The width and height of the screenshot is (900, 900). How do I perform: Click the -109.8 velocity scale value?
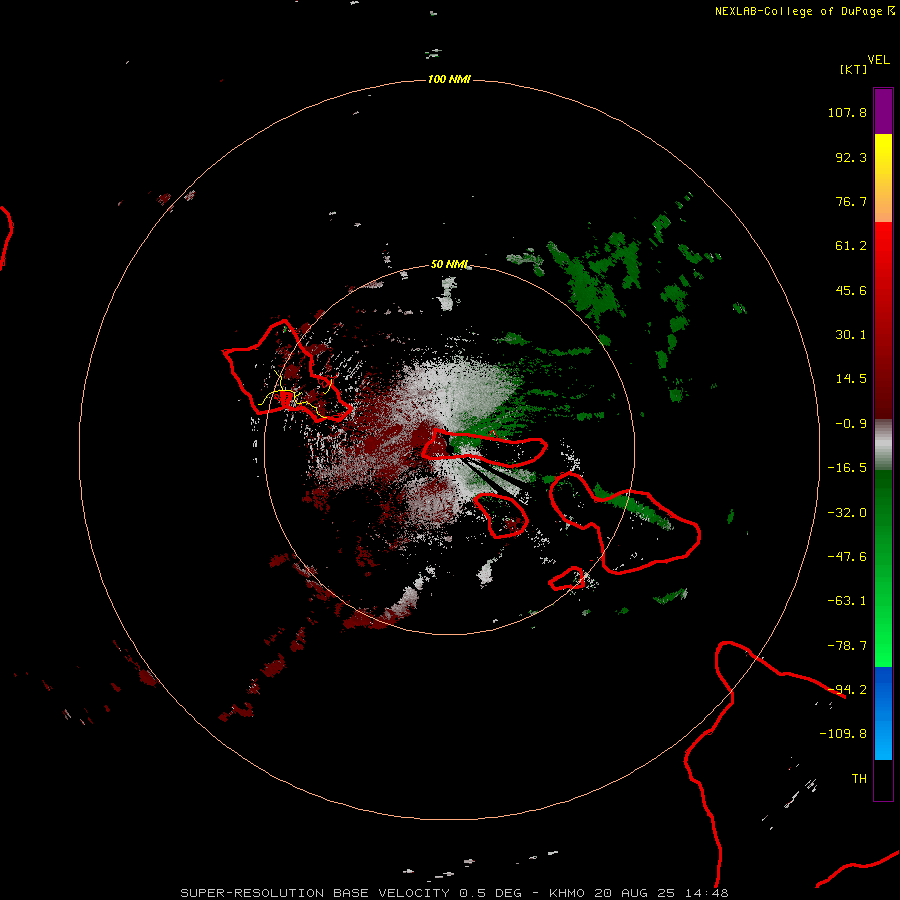tap(843, 734)
